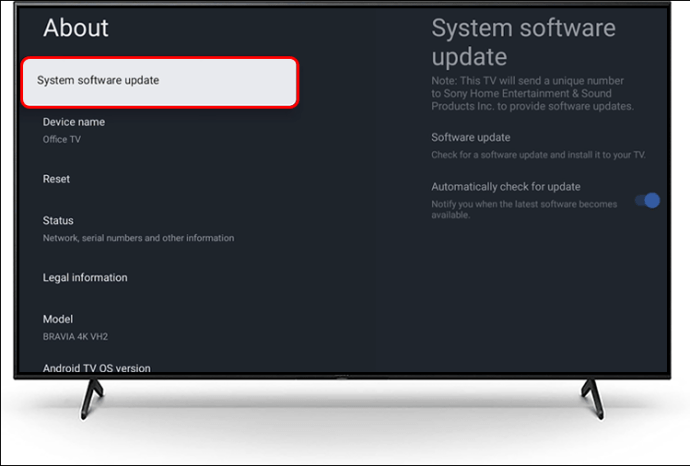The width and height of the screenshot is (690, 466).
Task: Select the Android TV OS version entry
Action: pyautogui.click(x=96, y=368)
